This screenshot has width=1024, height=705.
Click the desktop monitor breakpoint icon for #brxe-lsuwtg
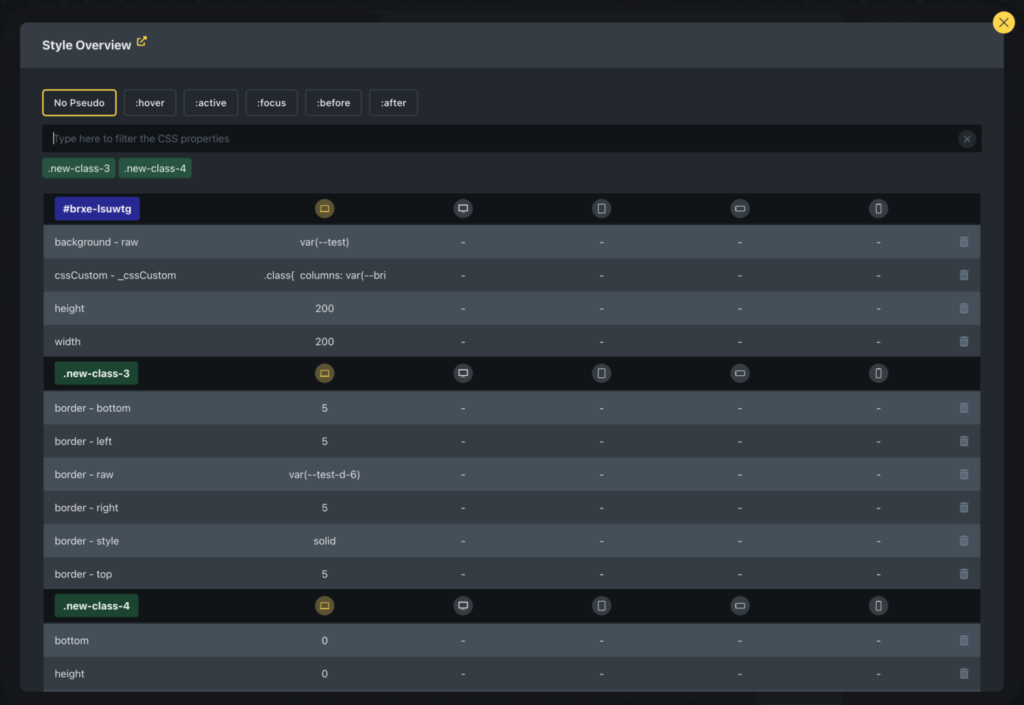point(462,209)
